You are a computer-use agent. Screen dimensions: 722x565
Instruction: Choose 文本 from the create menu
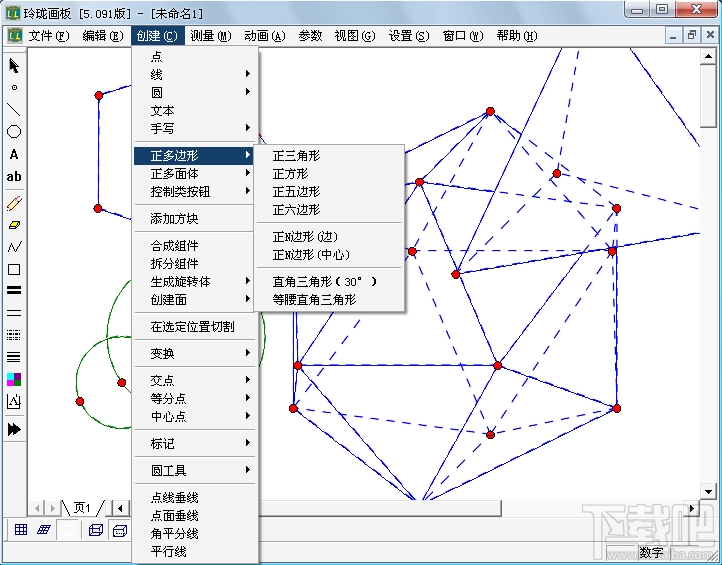(x=195, y=110)
